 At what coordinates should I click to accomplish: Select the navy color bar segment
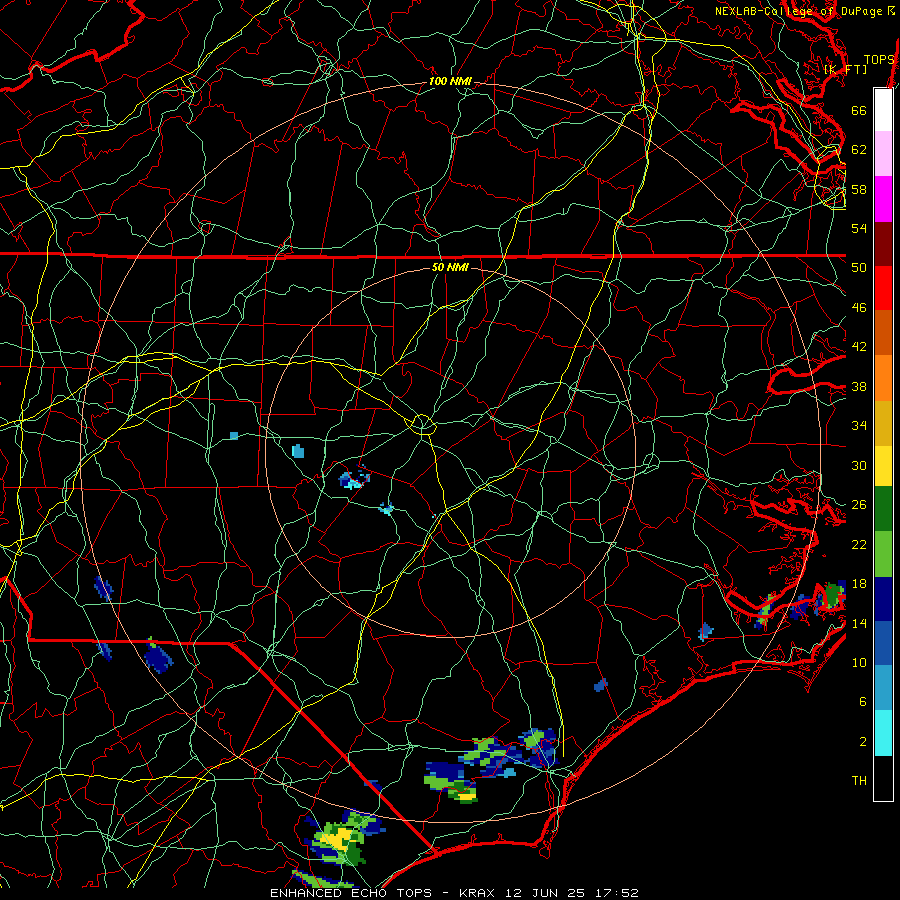883,599
